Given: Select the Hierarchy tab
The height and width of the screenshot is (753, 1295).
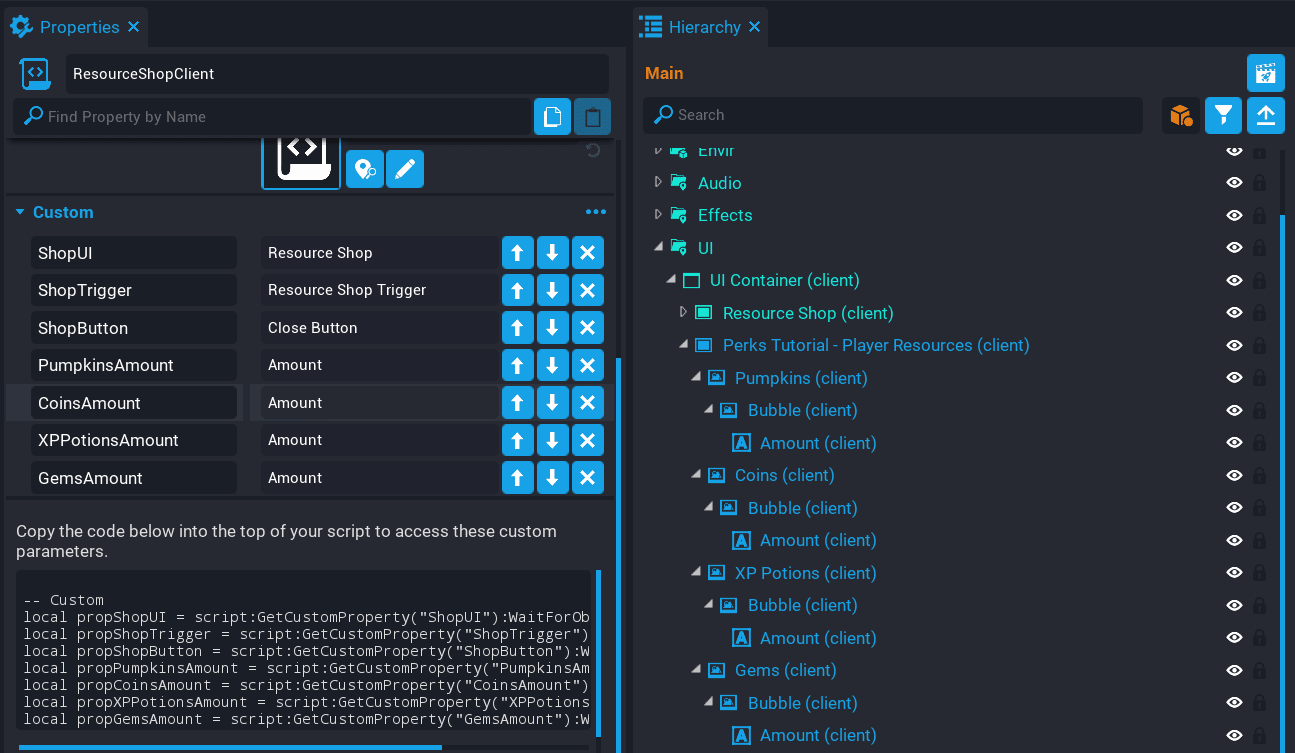Looking at the screenshot, I should click(x=703, y=27).
